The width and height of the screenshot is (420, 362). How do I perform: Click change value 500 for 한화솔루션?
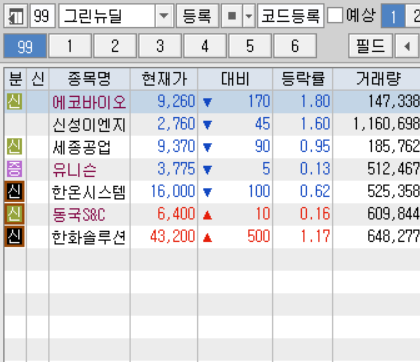(259, 236)
